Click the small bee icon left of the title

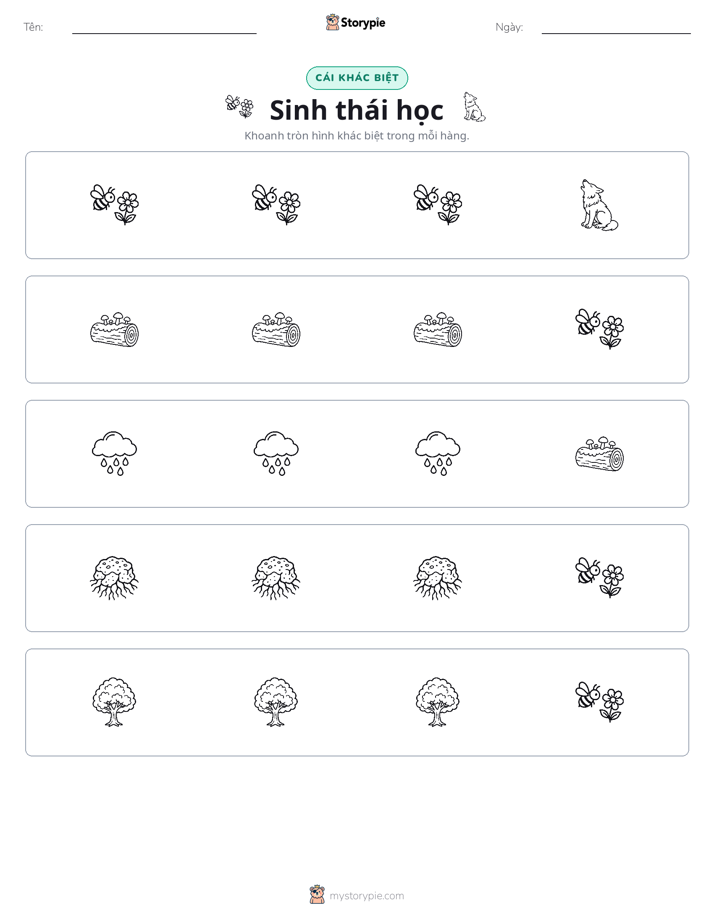(x=239, y=107)
